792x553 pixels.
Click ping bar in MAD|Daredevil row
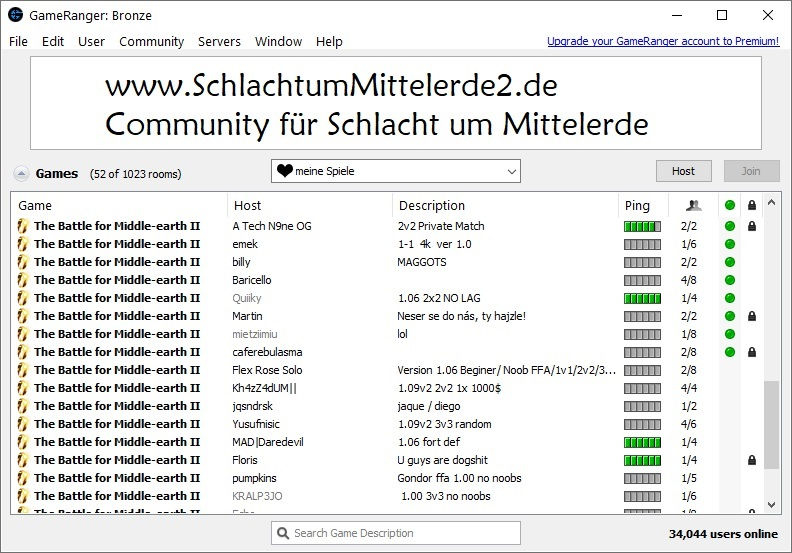click(642, 443)
